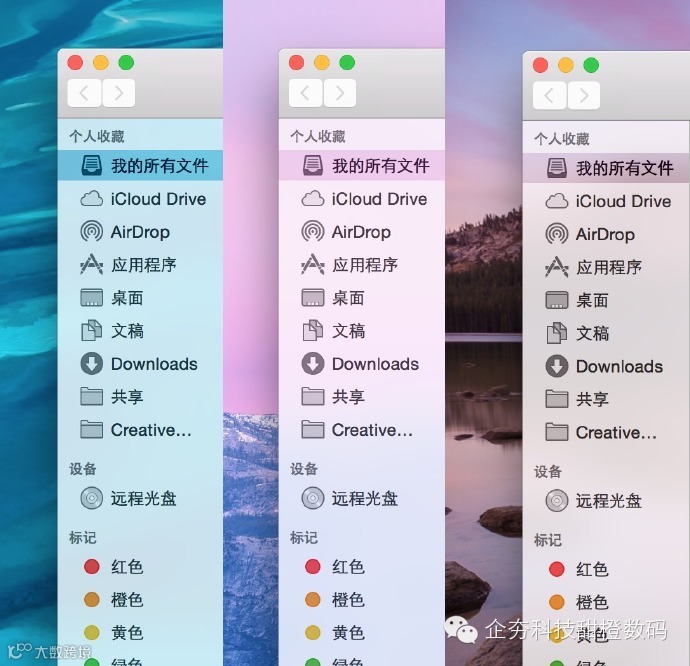Select the 橙色 tag in the pink-tinted sidebar
Viewport: 690px width, 666px height.
coord(361,600)
